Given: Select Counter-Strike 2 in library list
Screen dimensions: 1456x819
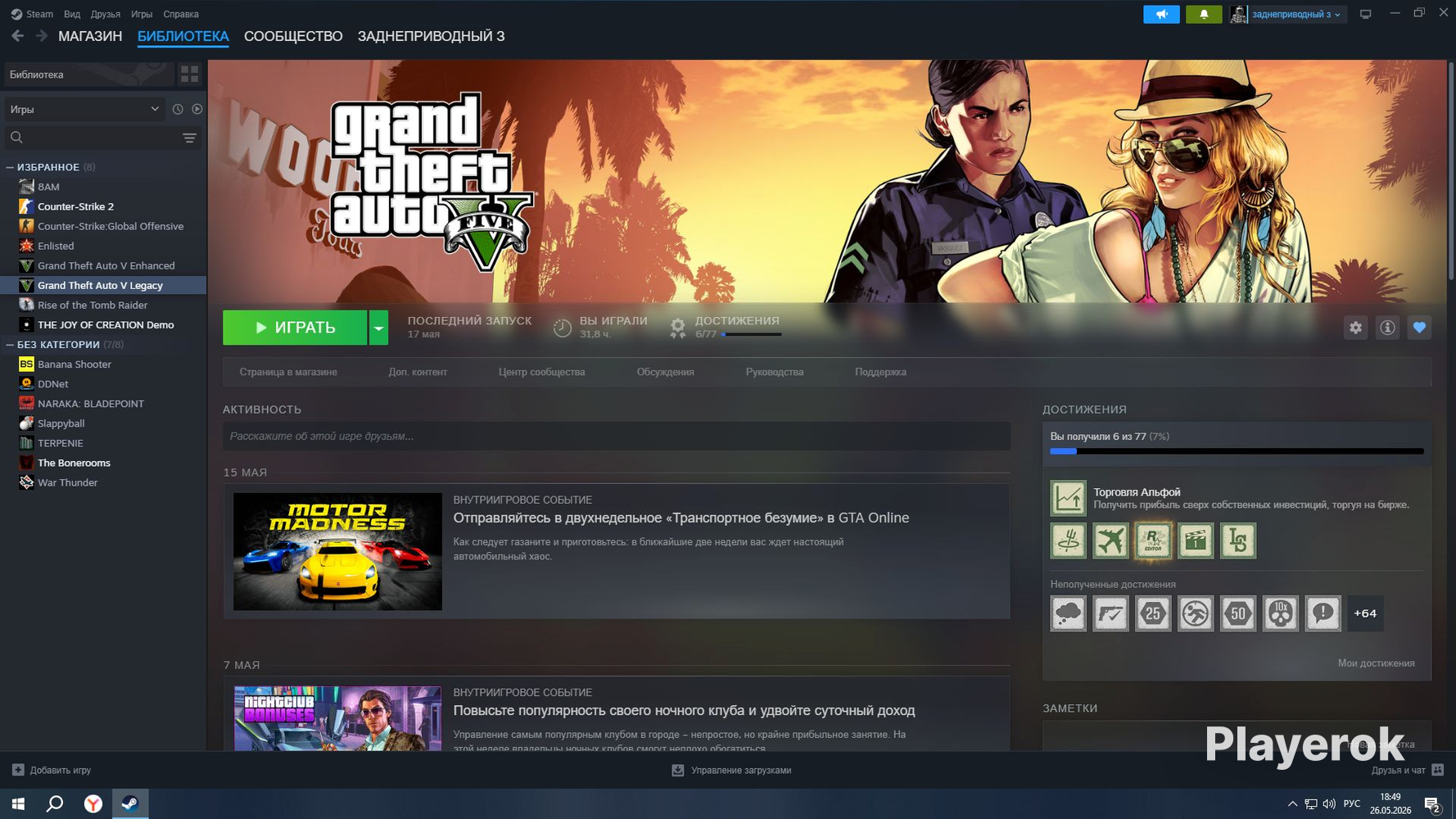Looking at the screenshot, I should [103, 206].
